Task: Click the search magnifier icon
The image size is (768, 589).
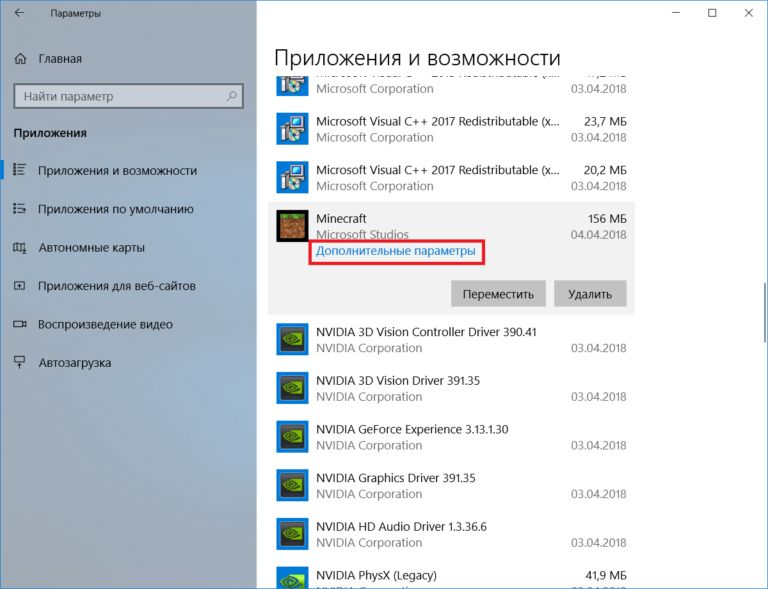Action: pos(232,96)
